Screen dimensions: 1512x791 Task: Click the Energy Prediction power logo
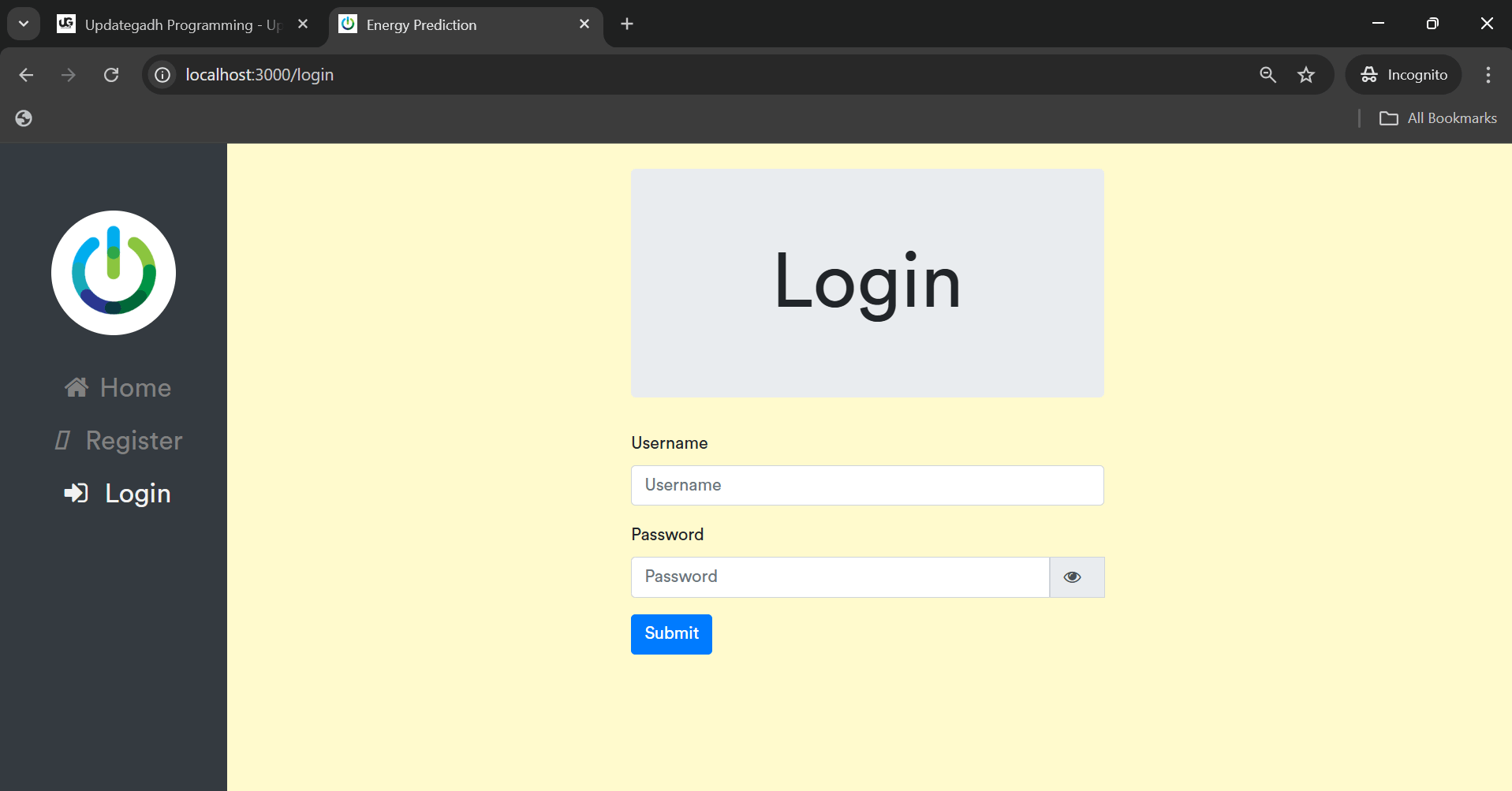point(114,273)
